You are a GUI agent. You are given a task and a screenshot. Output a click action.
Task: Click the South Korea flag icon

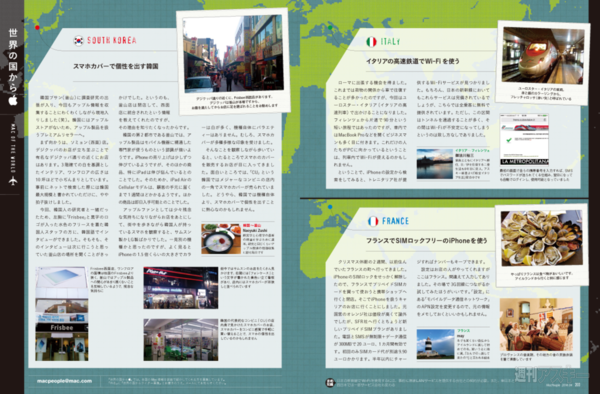(x=78, y=41)
